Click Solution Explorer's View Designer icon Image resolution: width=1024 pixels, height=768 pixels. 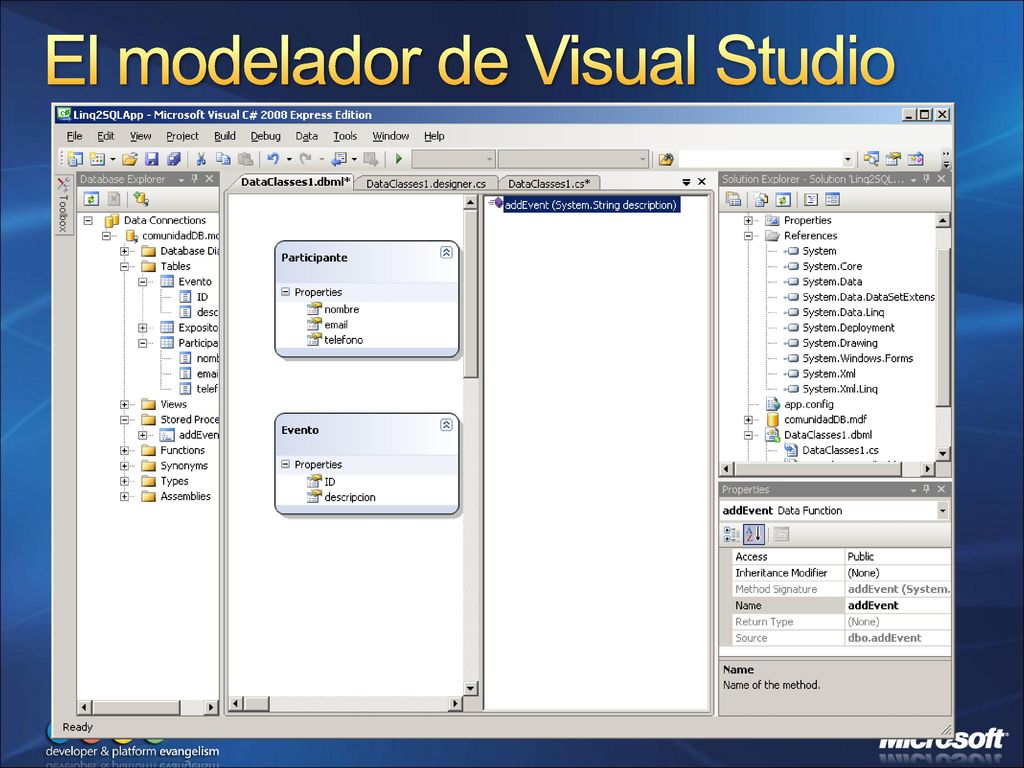(832, 199)
